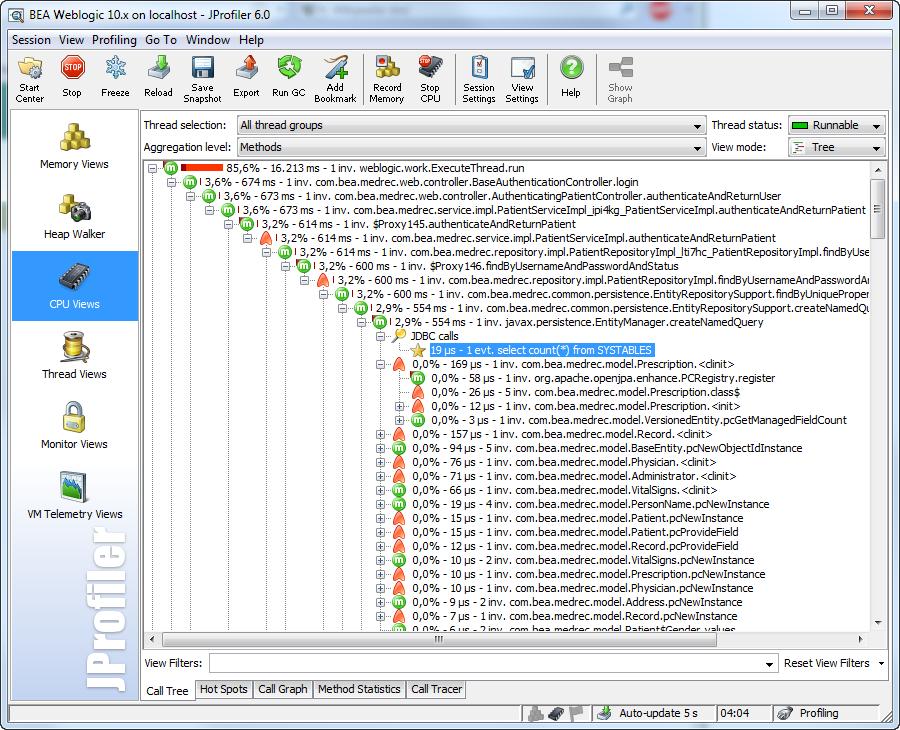900x730 pixels.
Task: Open the Profiling menu
Action: 114,40
